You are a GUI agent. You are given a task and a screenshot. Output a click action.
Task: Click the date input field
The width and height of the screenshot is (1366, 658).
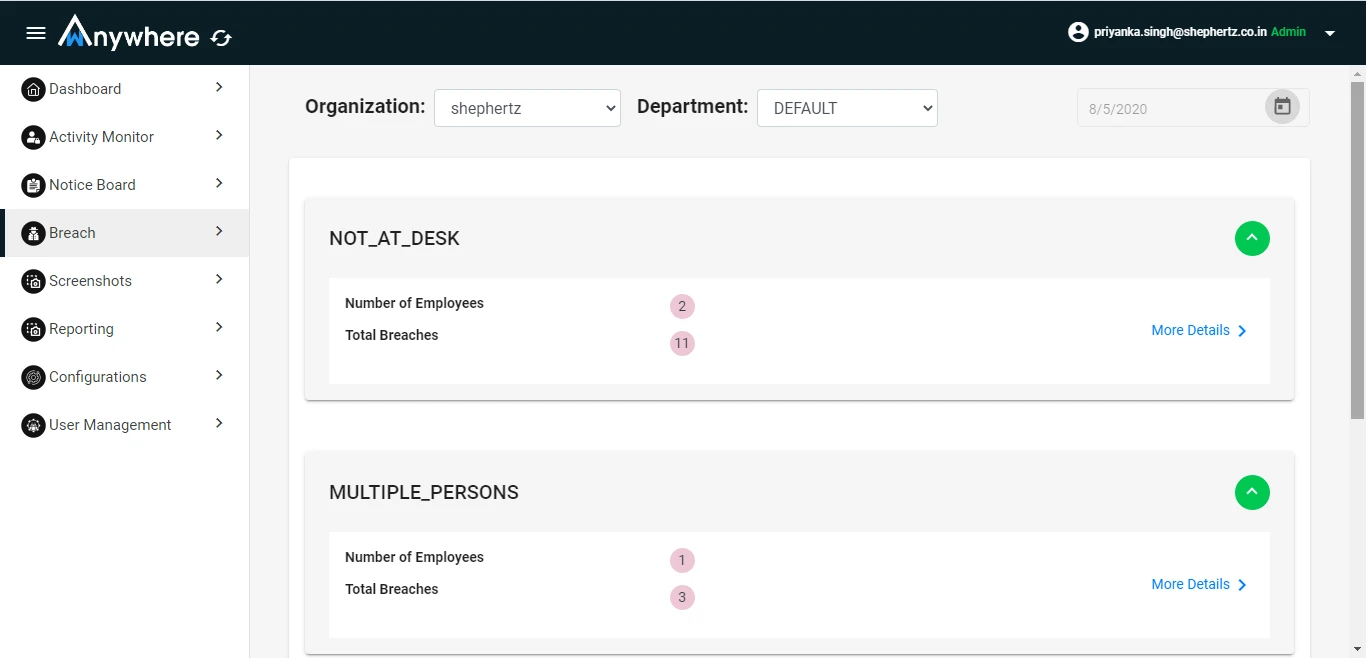pyautogui.click(x=1170, y=108)
